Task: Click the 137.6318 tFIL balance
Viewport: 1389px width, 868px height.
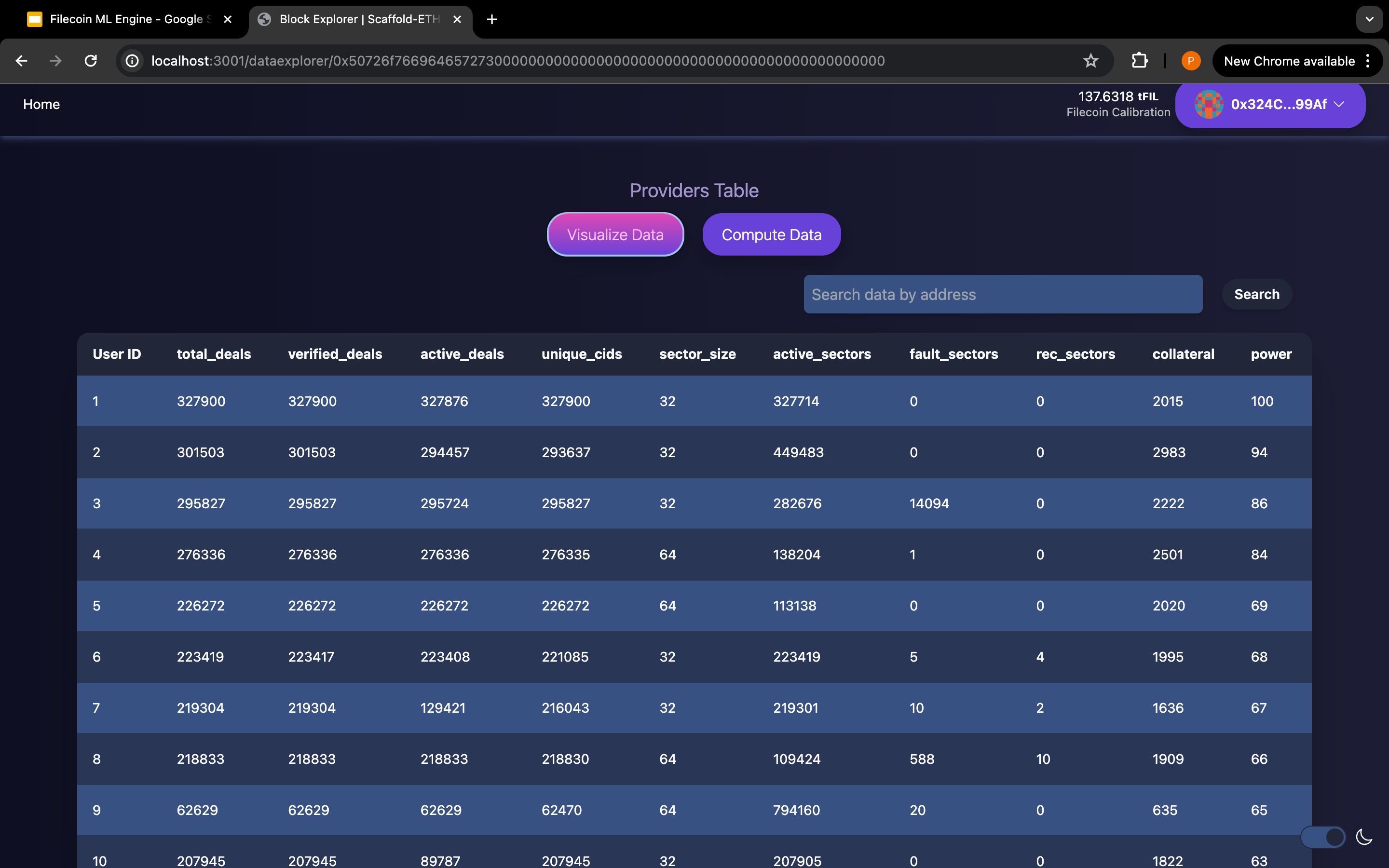Action: pos(1118,96)
